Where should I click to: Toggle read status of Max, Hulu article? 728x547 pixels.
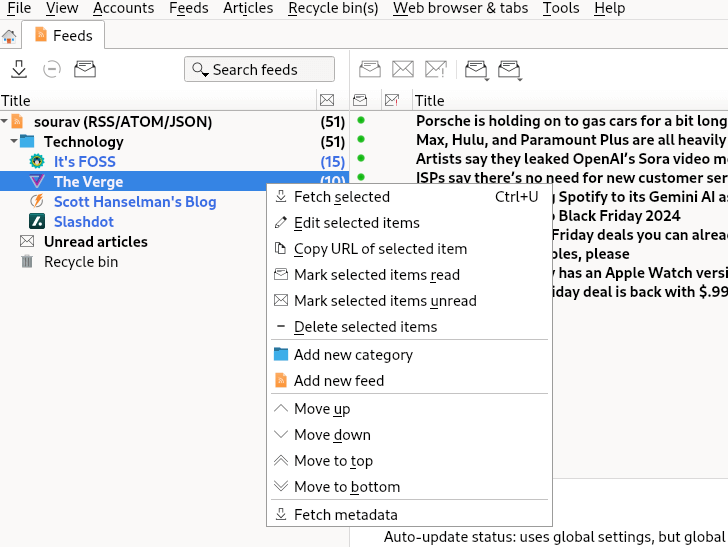coord(361,140)
